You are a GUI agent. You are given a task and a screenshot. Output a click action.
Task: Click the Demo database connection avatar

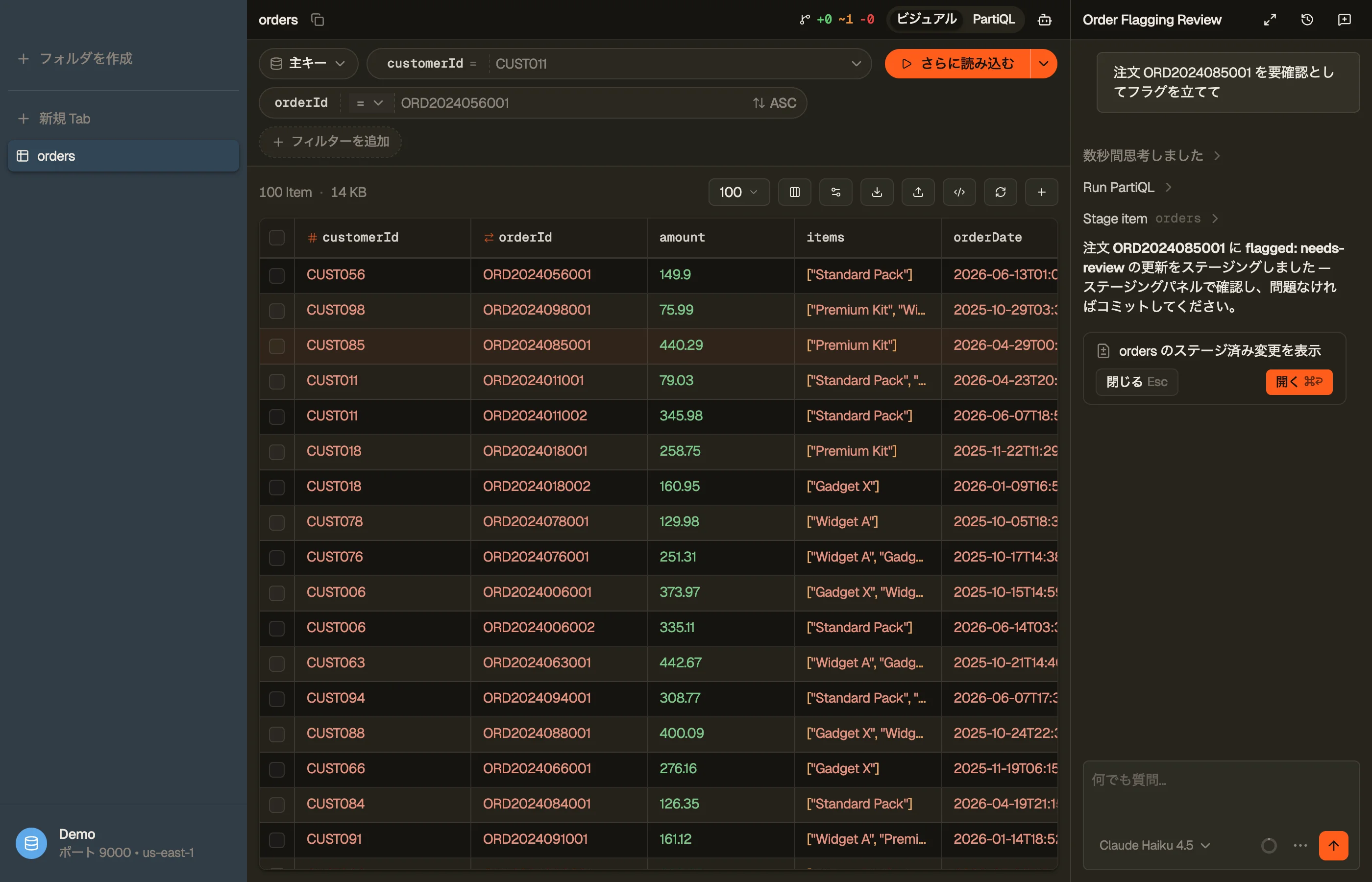[x=31, y=843]
